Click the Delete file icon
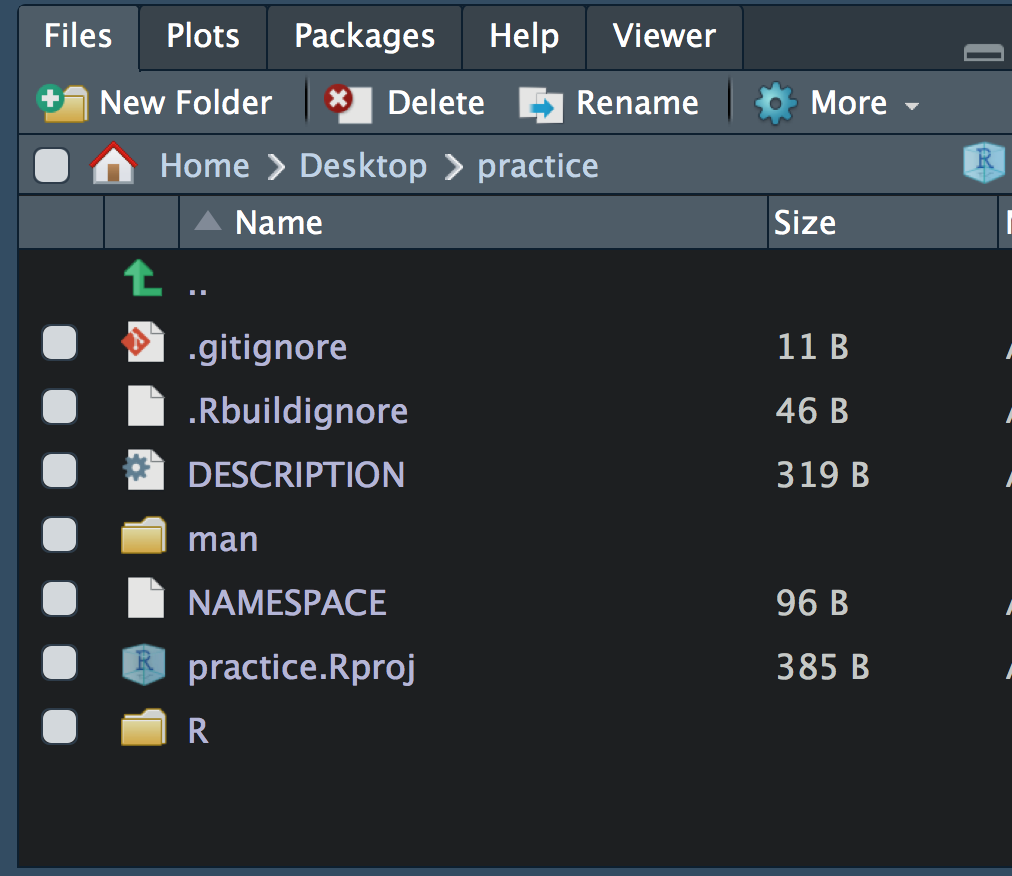Image resolution: width=1012 pixels, height=876 pixels. coord(349,103)
